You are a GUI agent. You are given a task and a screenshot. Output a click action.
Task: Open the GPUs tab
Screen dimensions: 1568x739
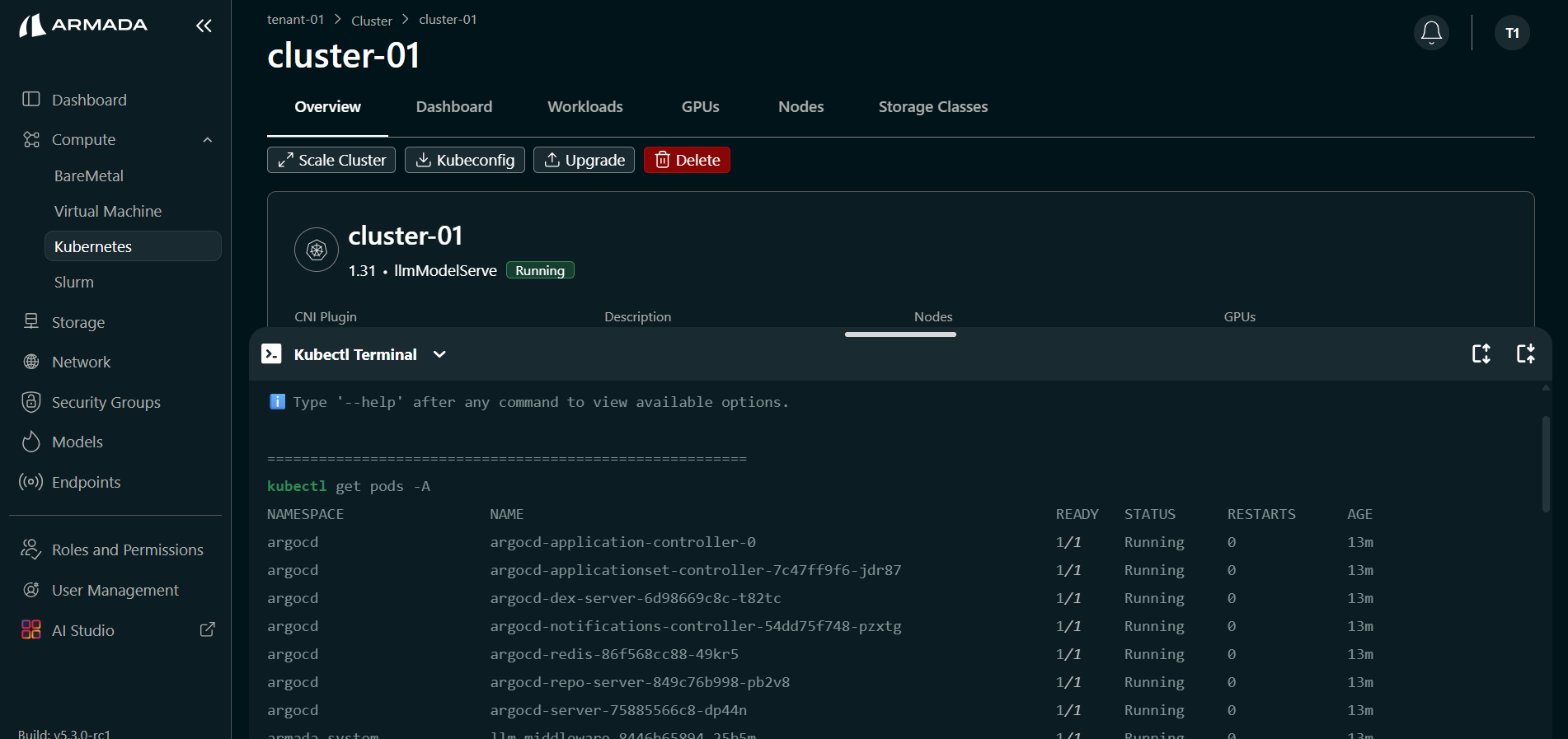[701, 107]
